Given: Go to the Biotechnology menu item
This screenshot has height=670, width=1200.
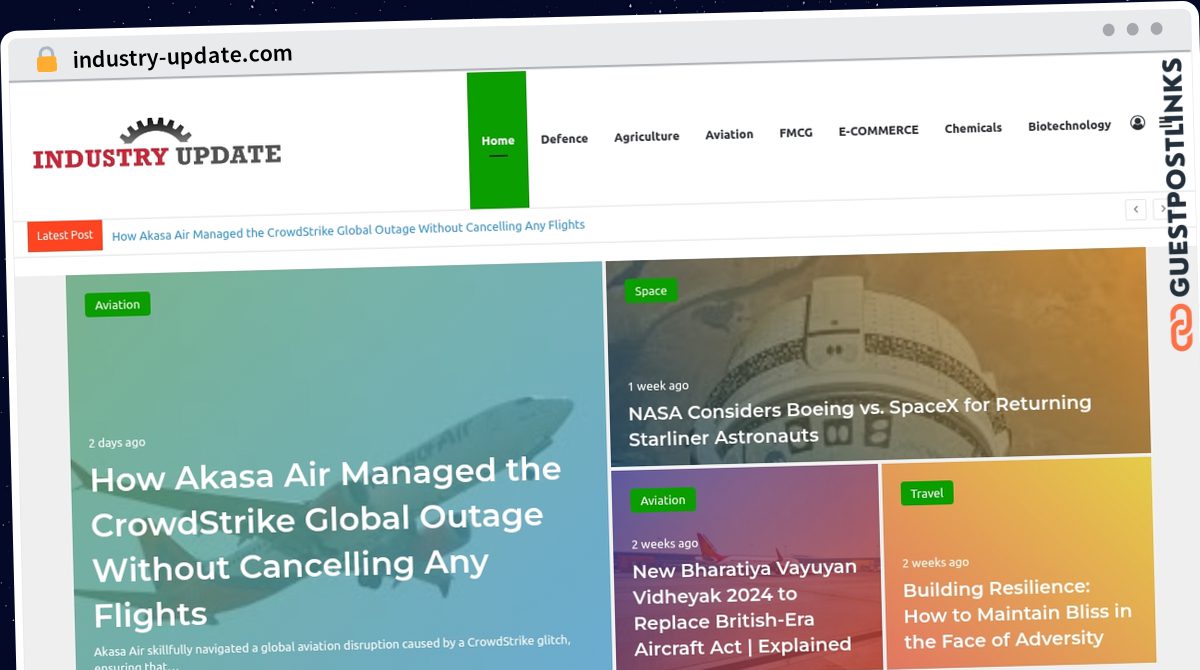Looking at the screenshot, I should pyautogui.click(x=1069, y=125).
